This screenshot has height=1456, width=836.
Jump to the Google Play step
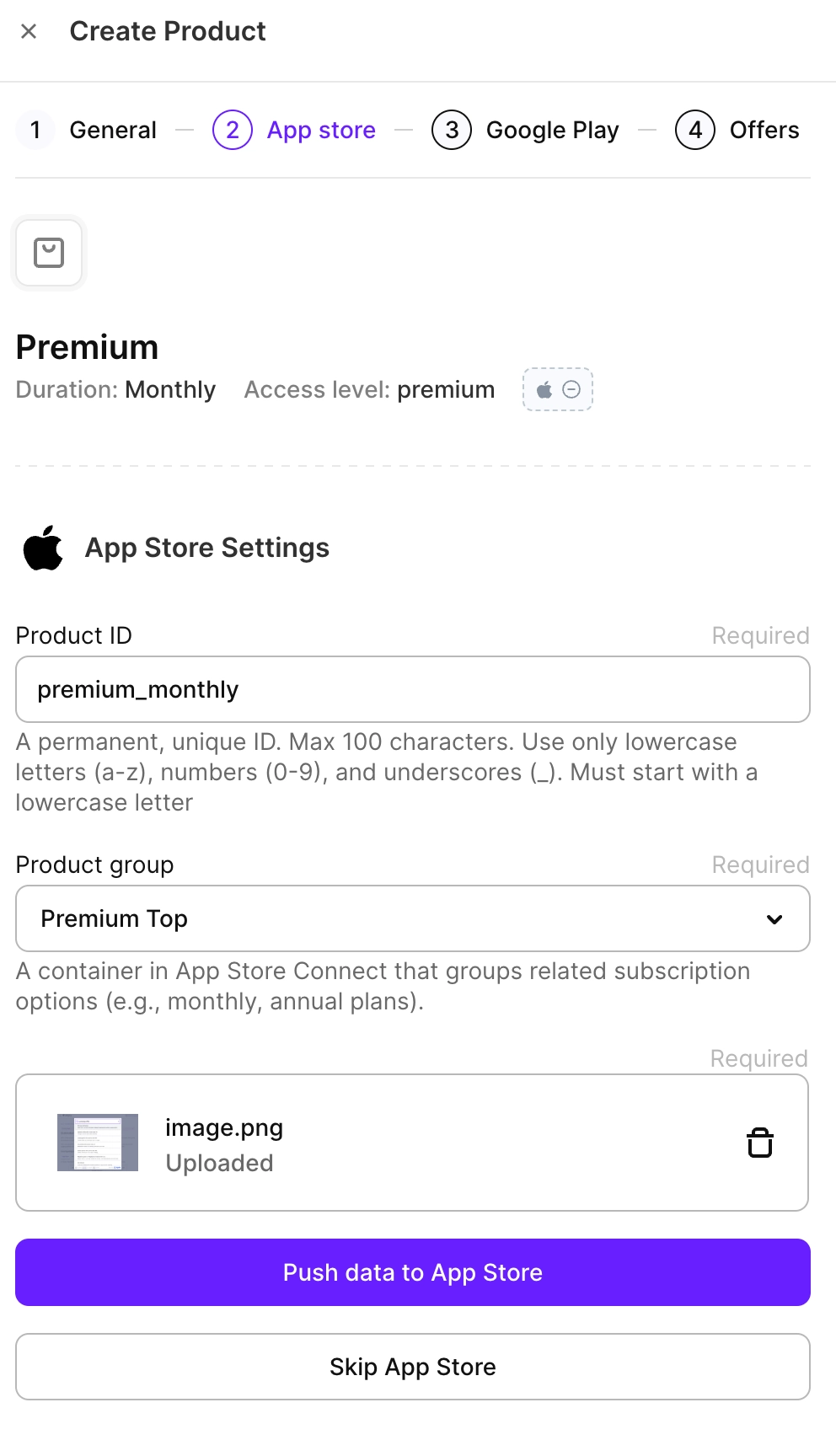[552, 130]
